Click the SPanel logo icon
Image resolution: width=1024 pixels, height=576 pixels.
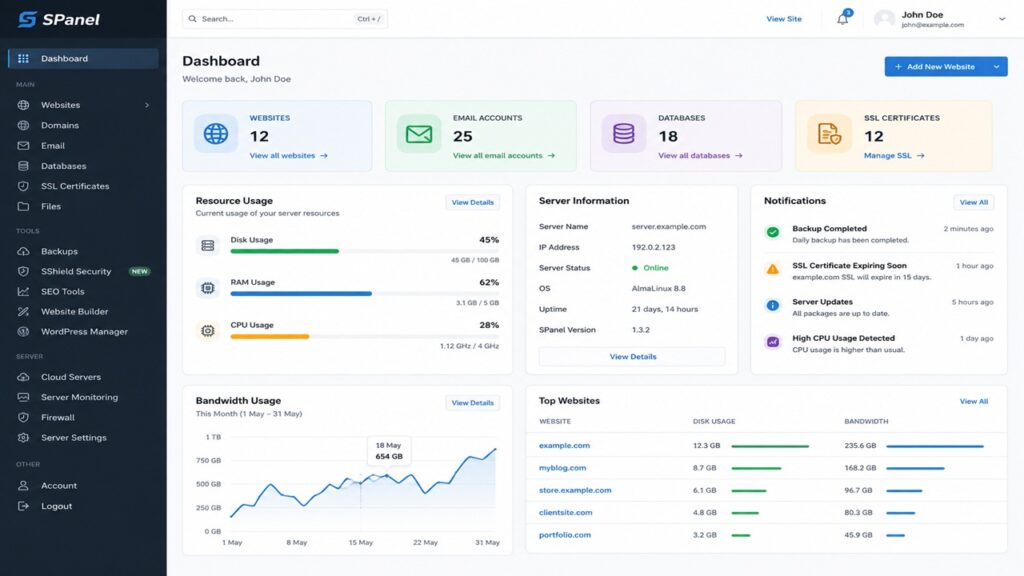tap(27, 19)
